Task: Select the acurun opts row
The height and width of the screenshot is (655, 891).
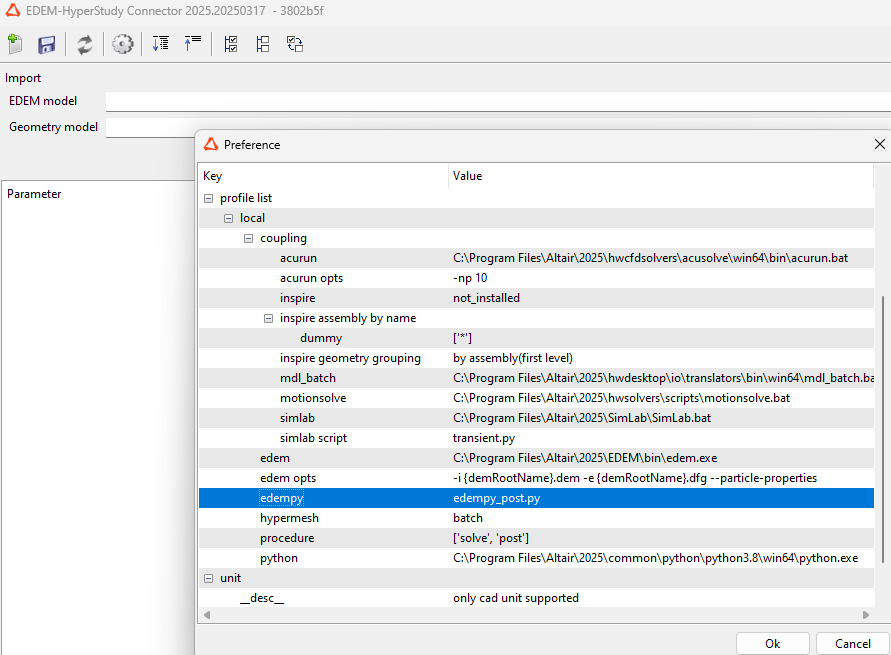Action: 536,278
